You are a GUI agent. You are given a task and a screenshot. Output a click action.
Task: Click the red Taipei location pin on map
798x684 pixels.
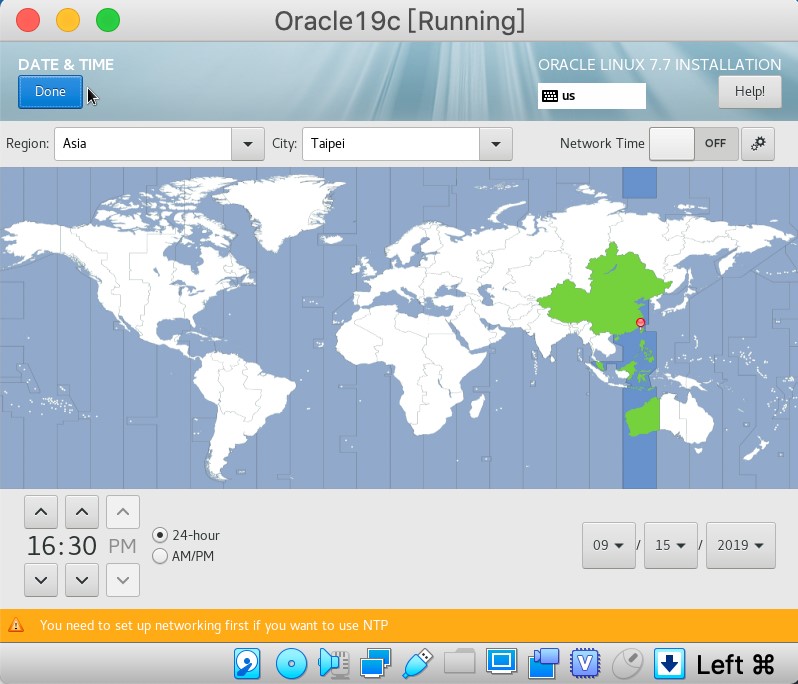click(x=641, y=323)
